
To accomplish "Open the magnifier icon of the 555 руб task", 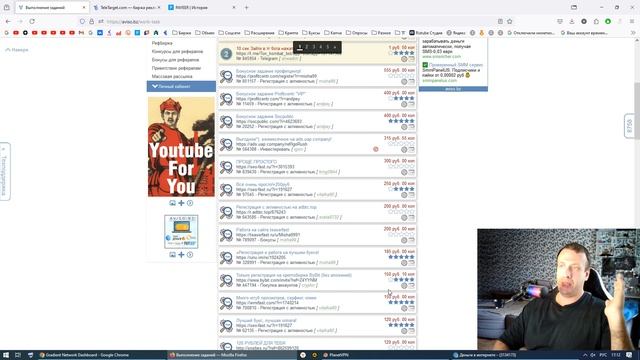I will [226, 76].
